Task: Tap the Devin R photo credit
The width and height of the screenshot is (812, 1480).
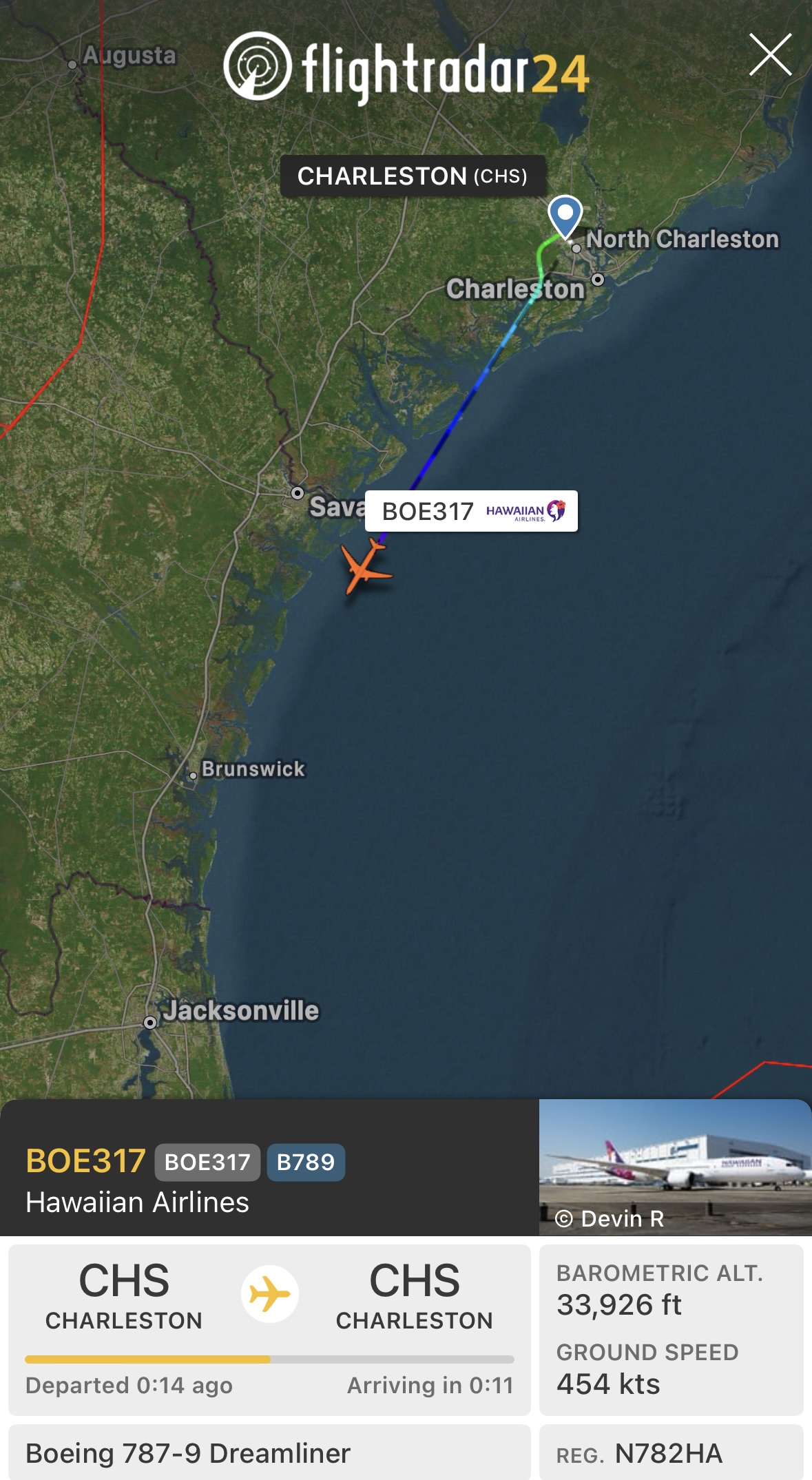Action: (610, 1219)
